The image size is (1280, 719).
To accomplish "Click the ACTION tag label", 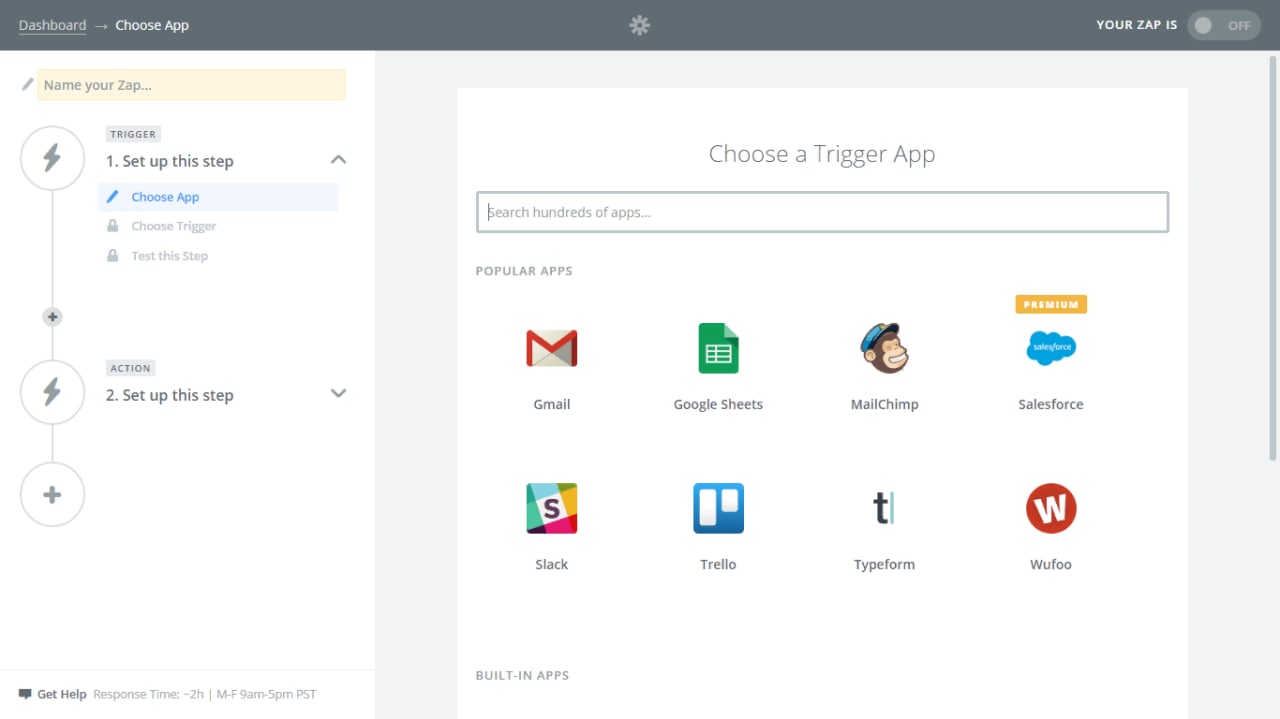I will click(x=131, y=368).
